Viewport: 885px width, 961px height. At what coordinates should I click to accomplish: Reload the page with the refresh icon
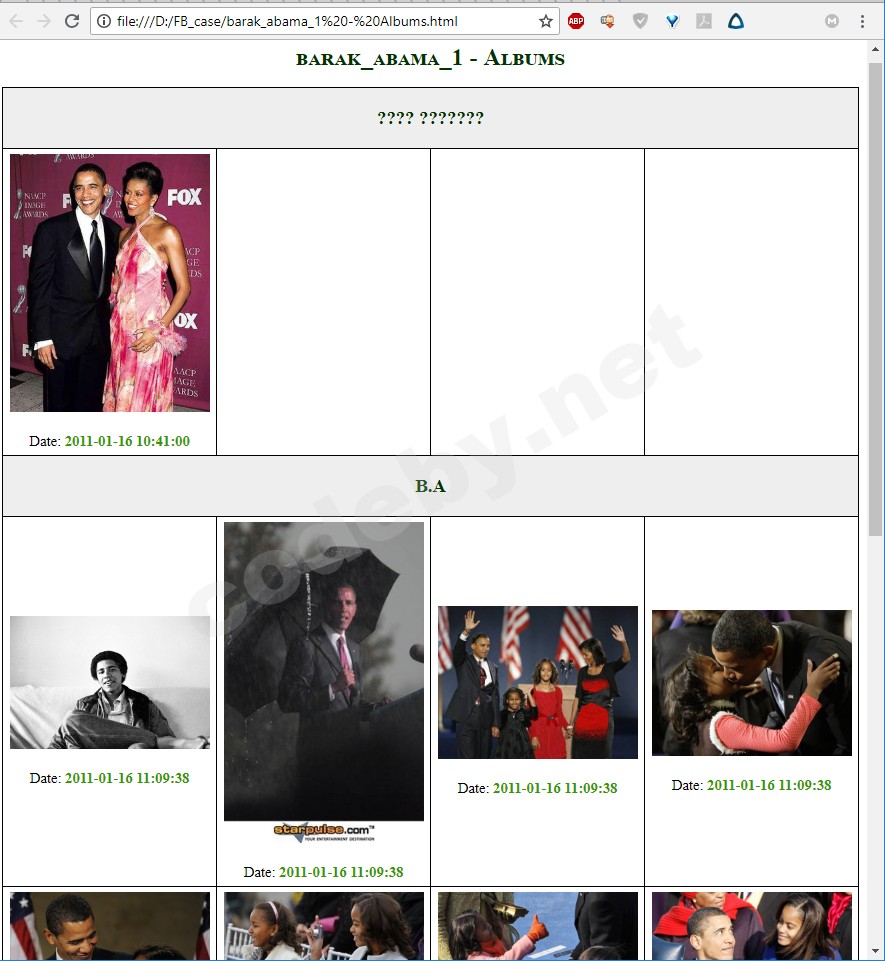pos(72,21)
